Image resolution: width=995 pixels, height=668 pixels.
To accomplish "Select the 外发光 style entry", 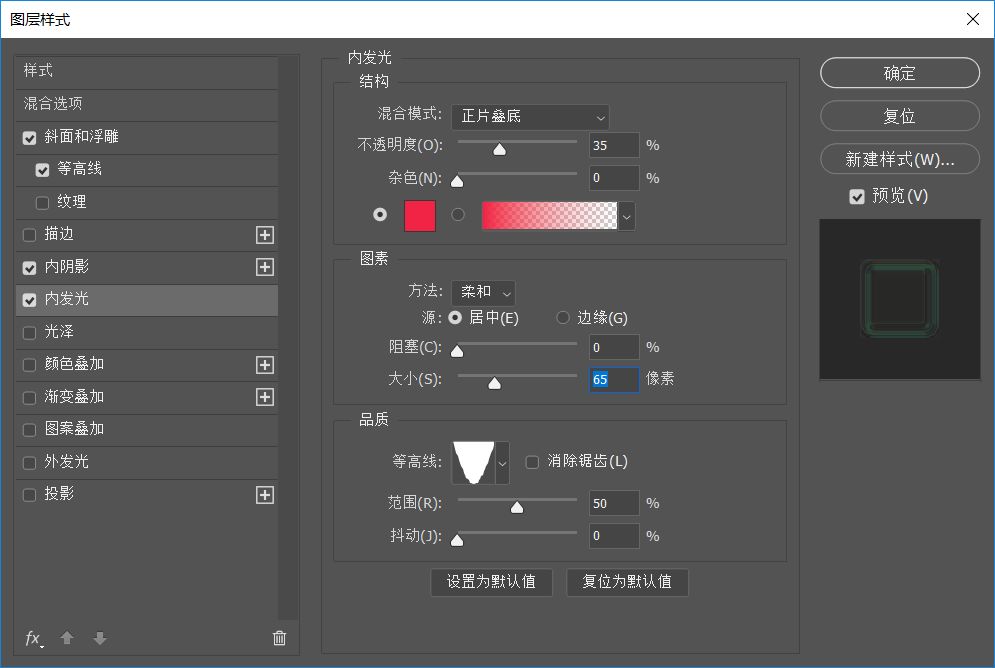I will [67, 462].
